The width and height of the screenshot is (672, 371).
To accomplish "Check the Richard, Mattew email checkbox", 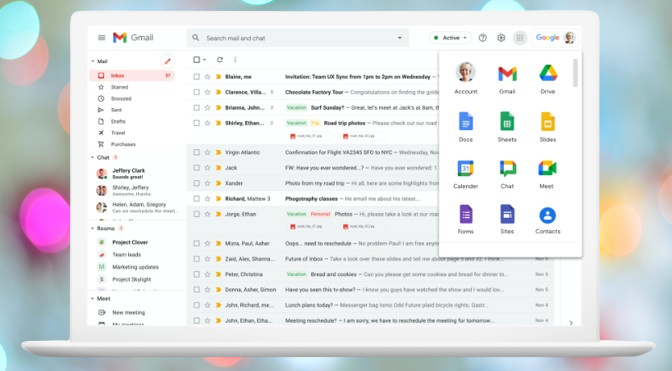I will click(x=196, y=198).
